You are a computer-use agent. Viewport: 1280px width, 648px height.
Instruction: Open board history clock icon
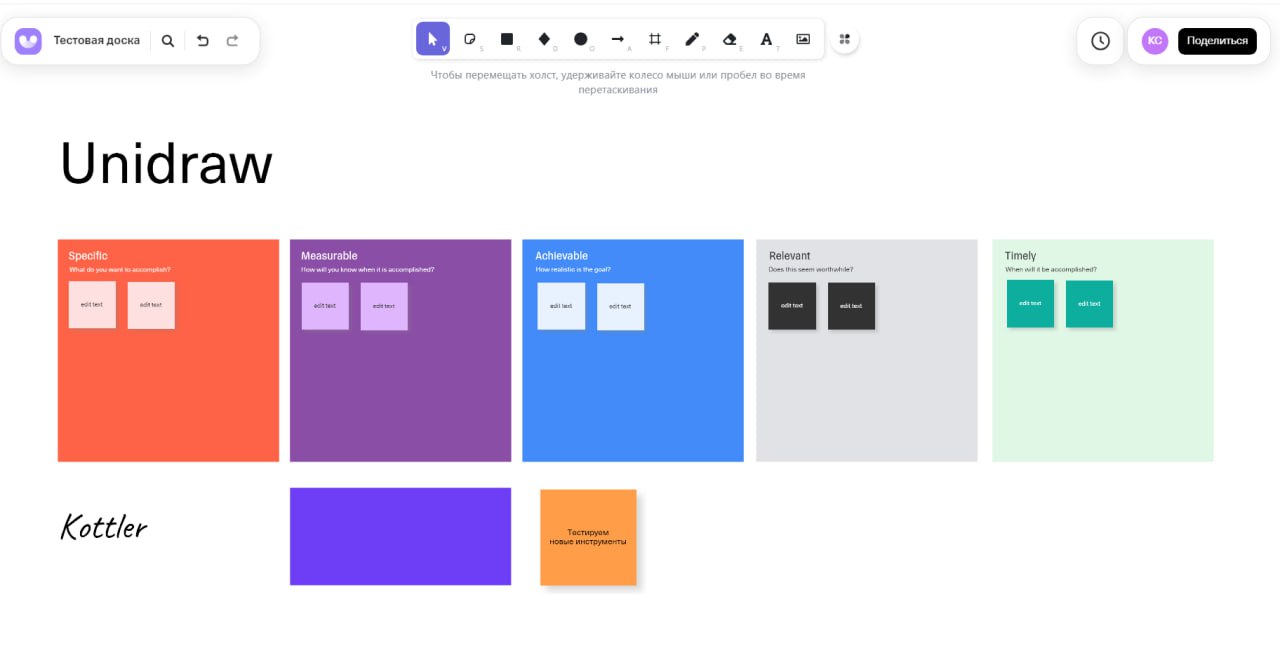click(x=1100, y=41)
